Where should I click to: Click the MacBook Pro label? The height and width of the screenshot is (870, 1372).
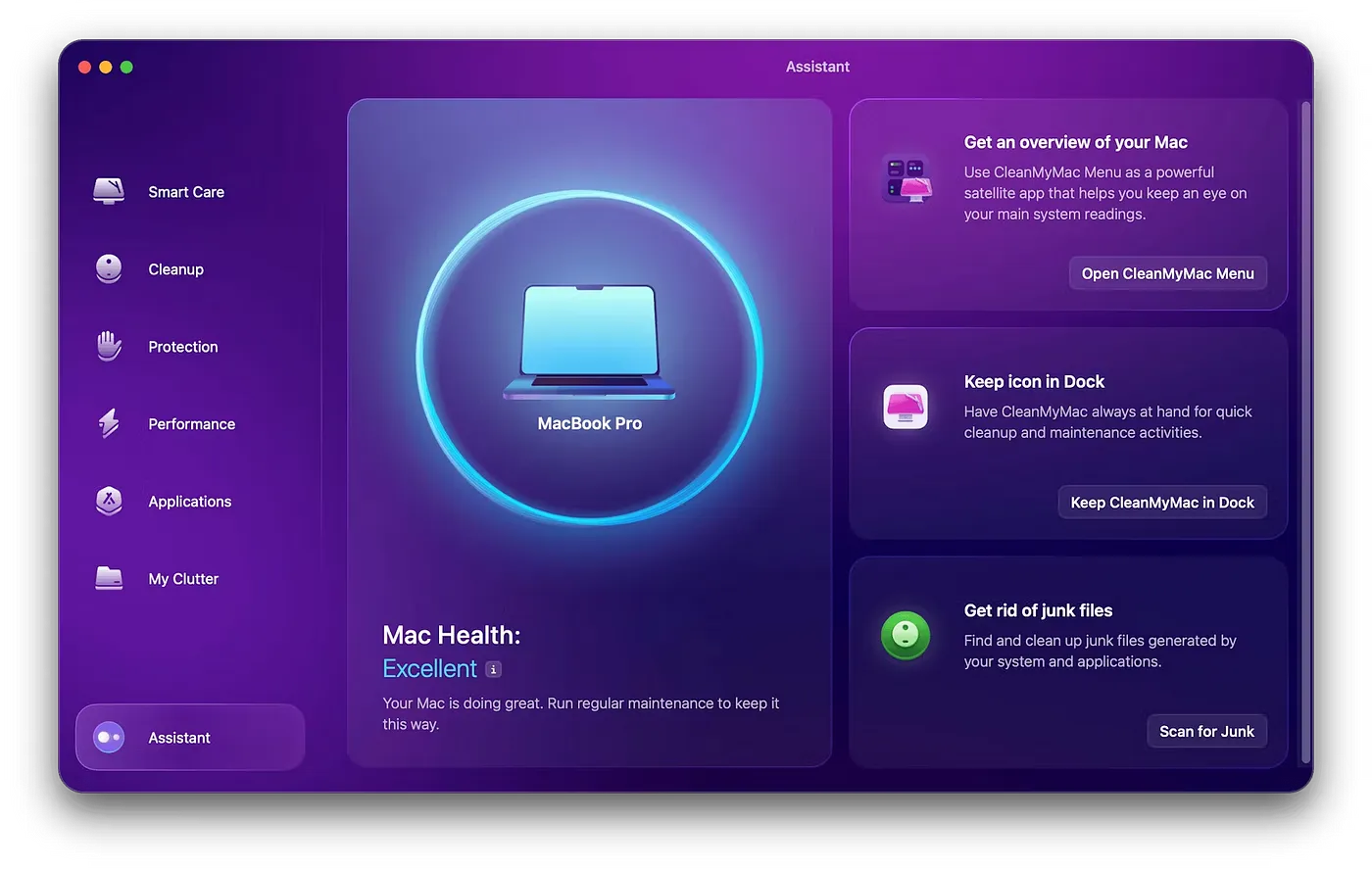tap(590, 423)
